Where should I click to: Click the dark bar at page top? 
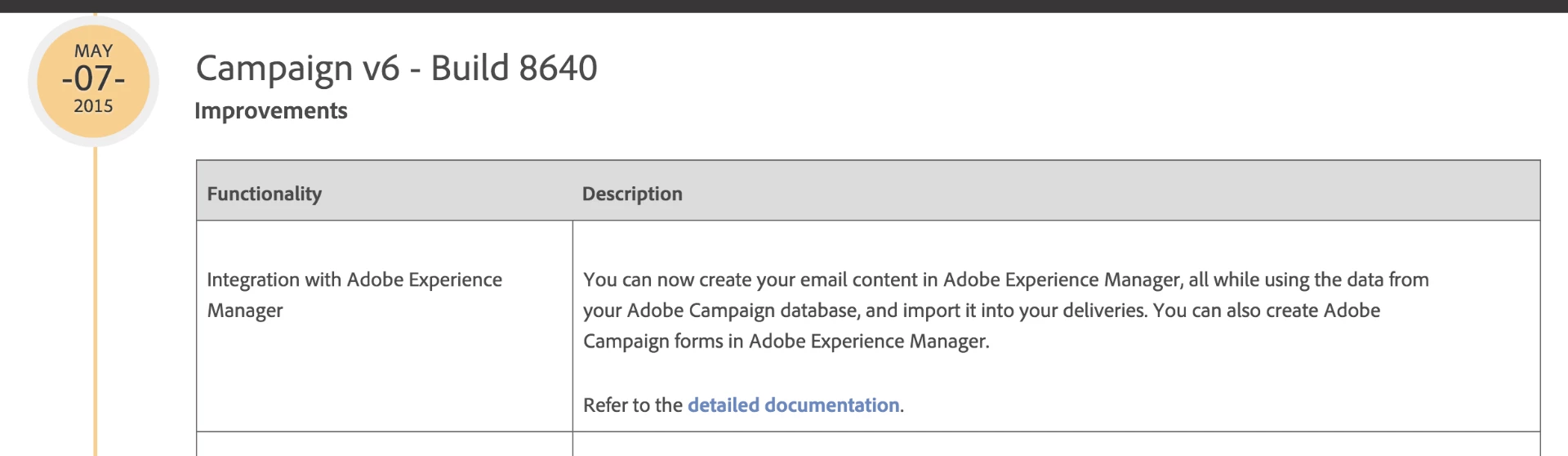784,6
